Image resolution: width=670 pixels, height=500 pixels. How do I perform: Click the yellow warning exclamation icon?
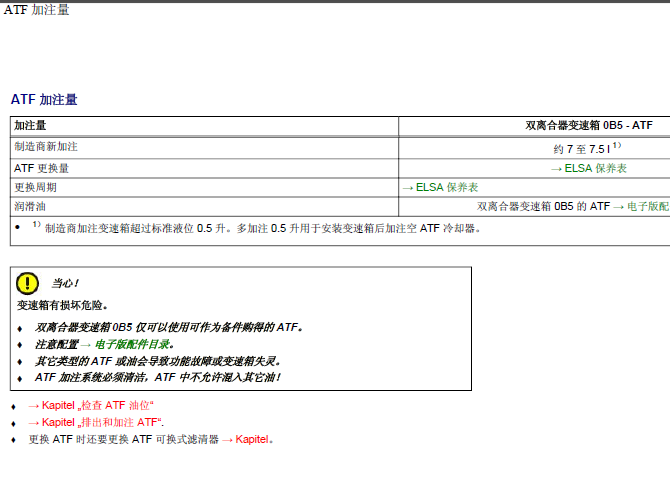point(27,283)
